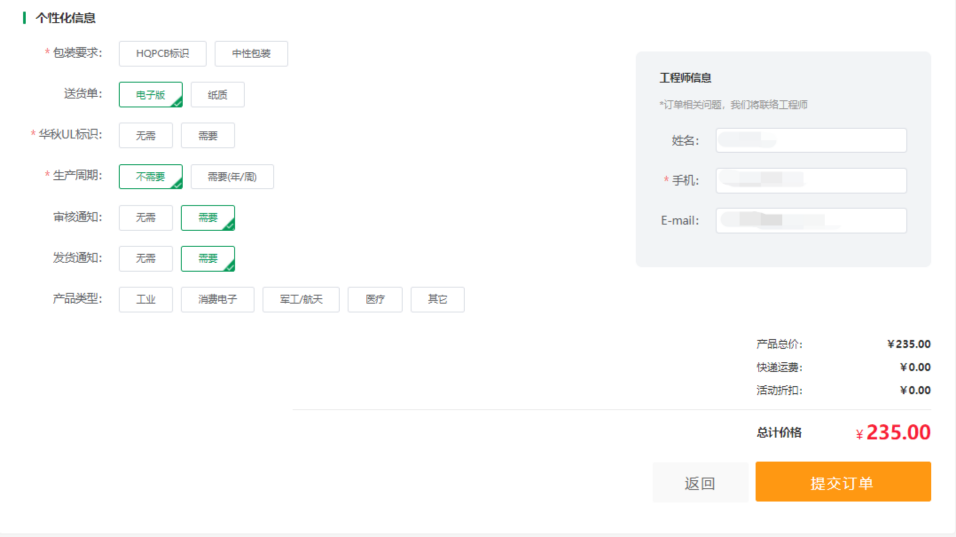Screen dimensions: 956x537
Task: Disable 发货通知 by selecting 无需
Action: (x=145, y=259)
